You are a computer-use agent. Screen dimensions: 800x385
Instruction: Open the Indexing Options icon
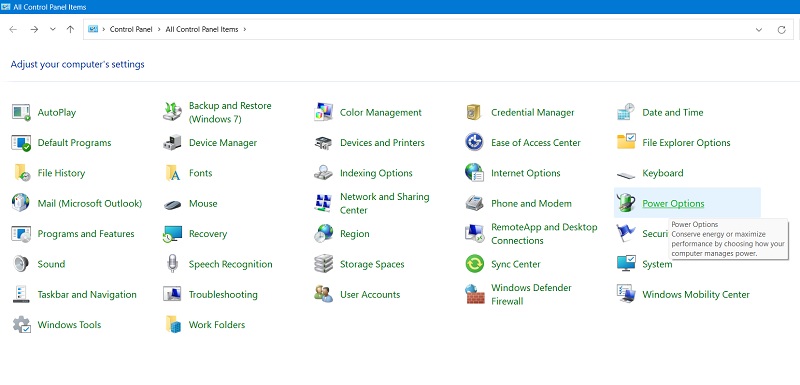click(x=323, y=173)
